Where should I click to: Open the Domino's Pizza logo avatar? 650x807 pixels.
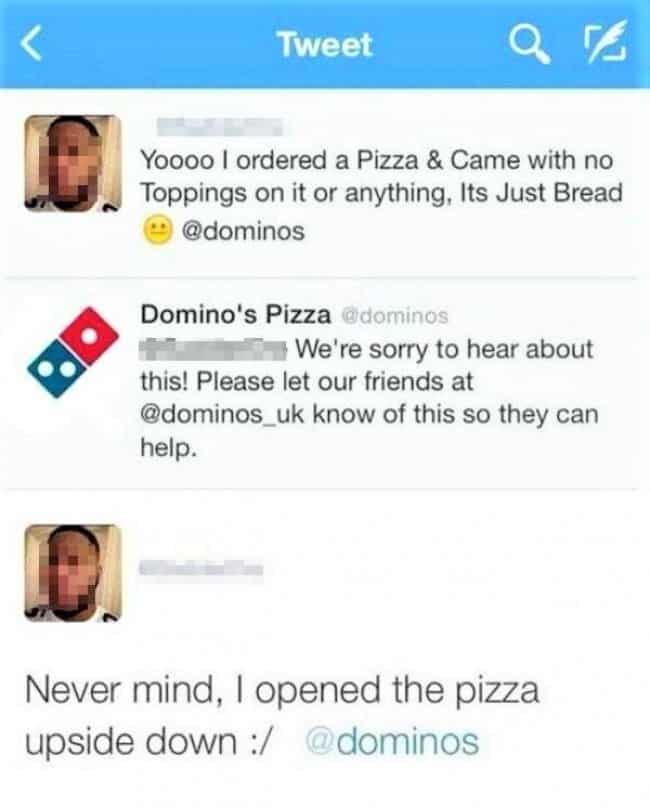pyautogui.click(x=73, y=353)
